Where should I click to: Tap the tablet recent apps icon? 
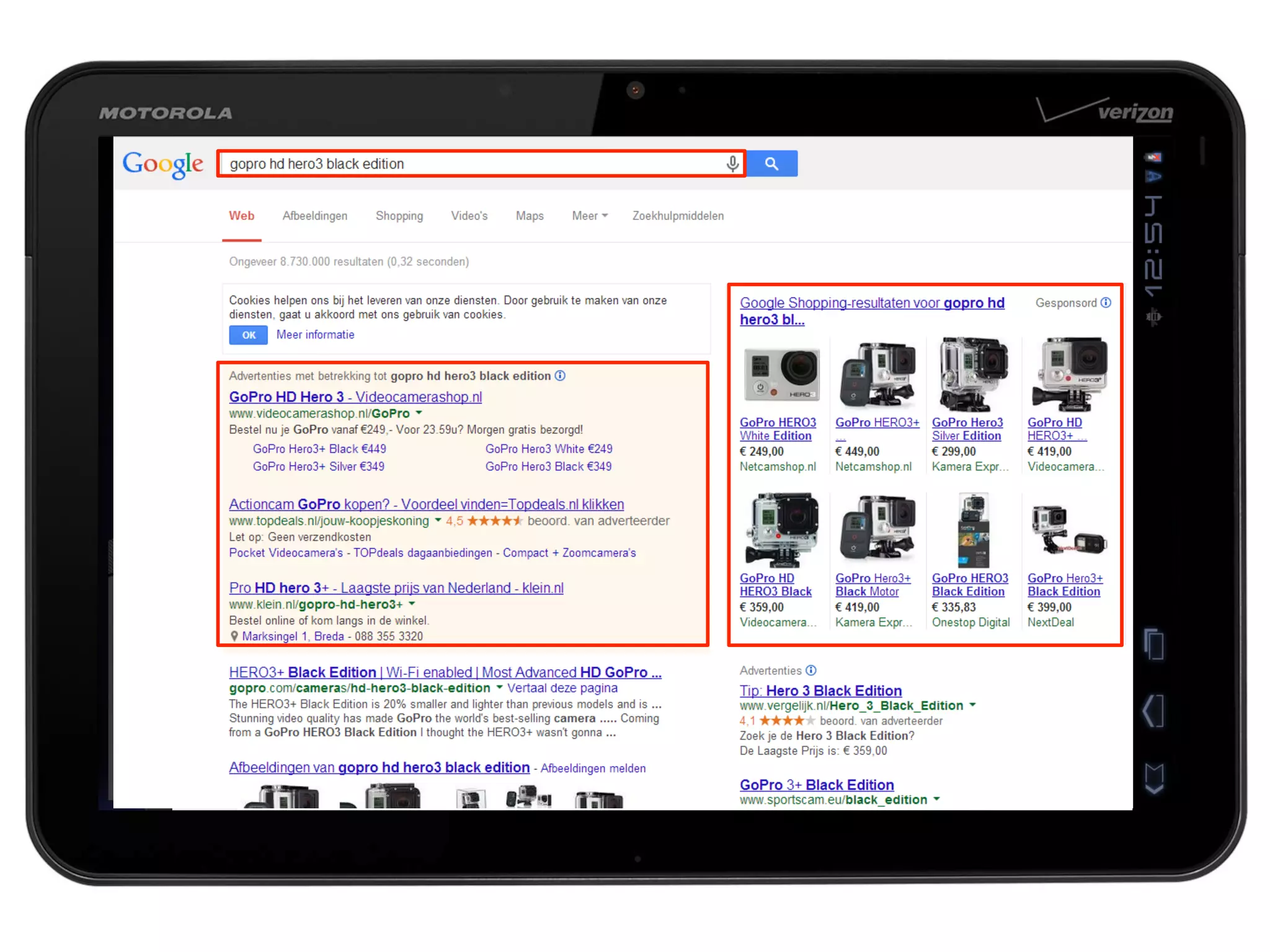pos(1153,645)
